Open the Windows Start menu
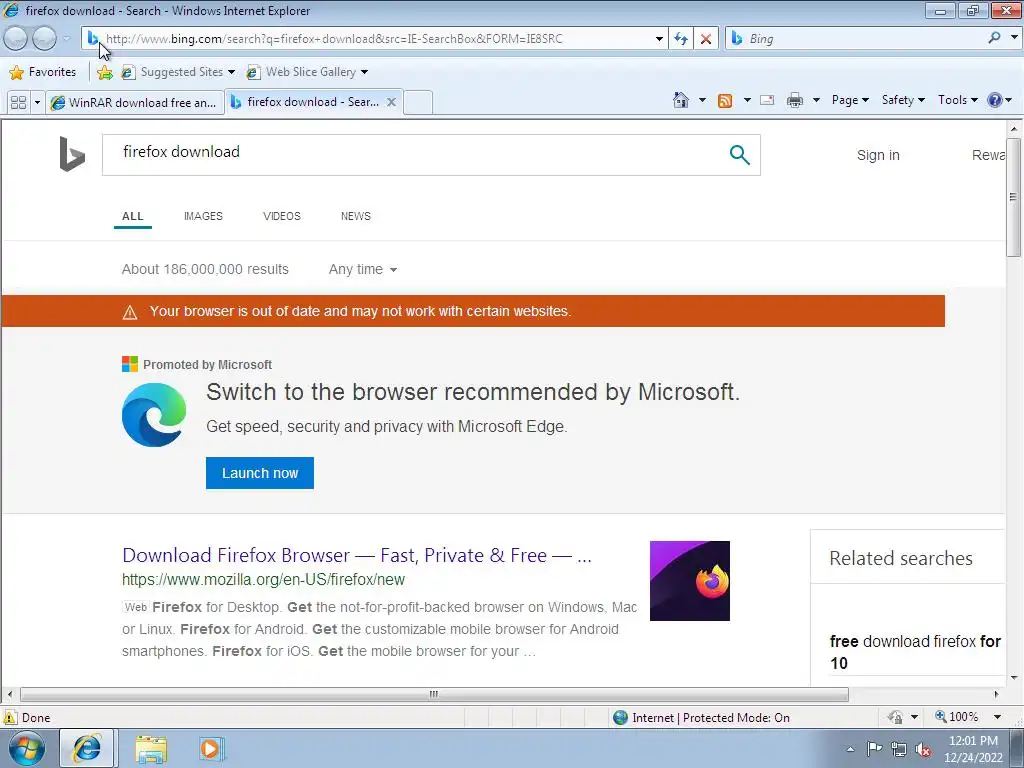This screenshot has height=768, width=1024. point(27,748)
